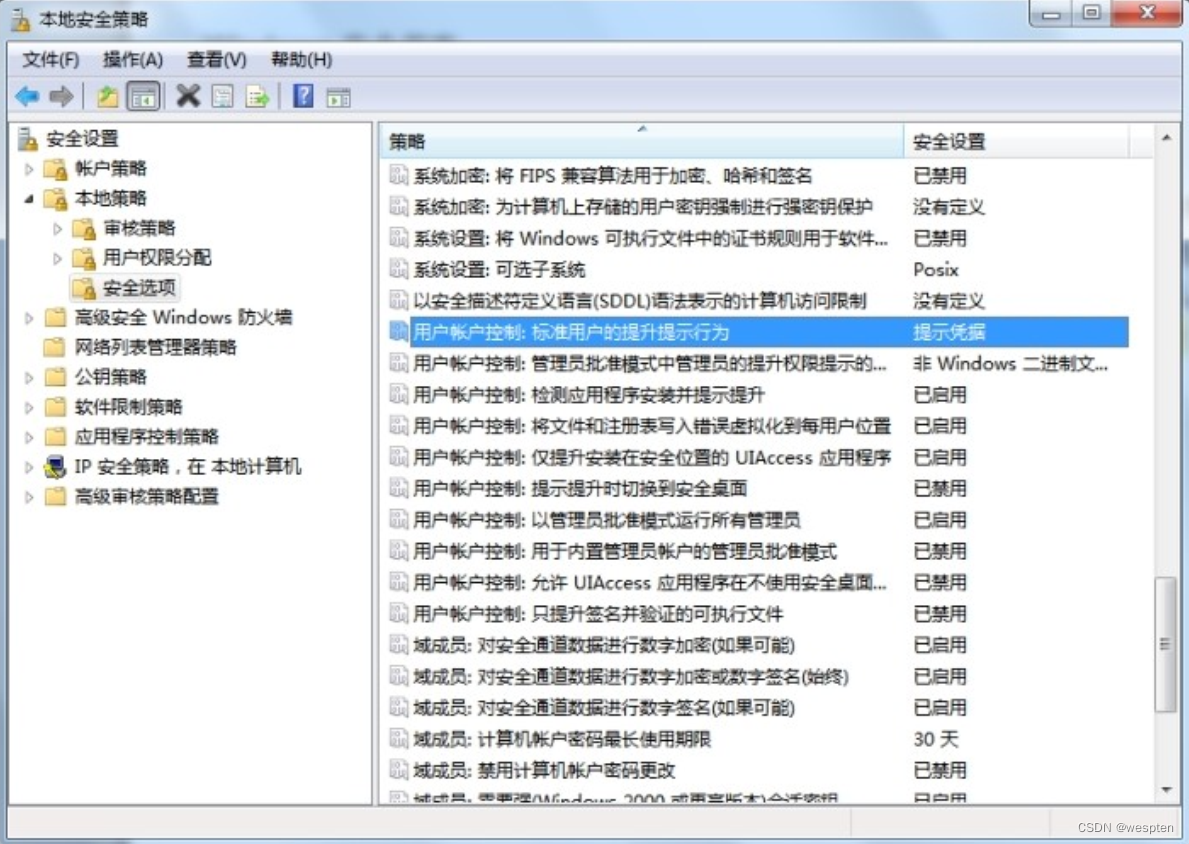Toggle the show/hide console tree icon

143,96
